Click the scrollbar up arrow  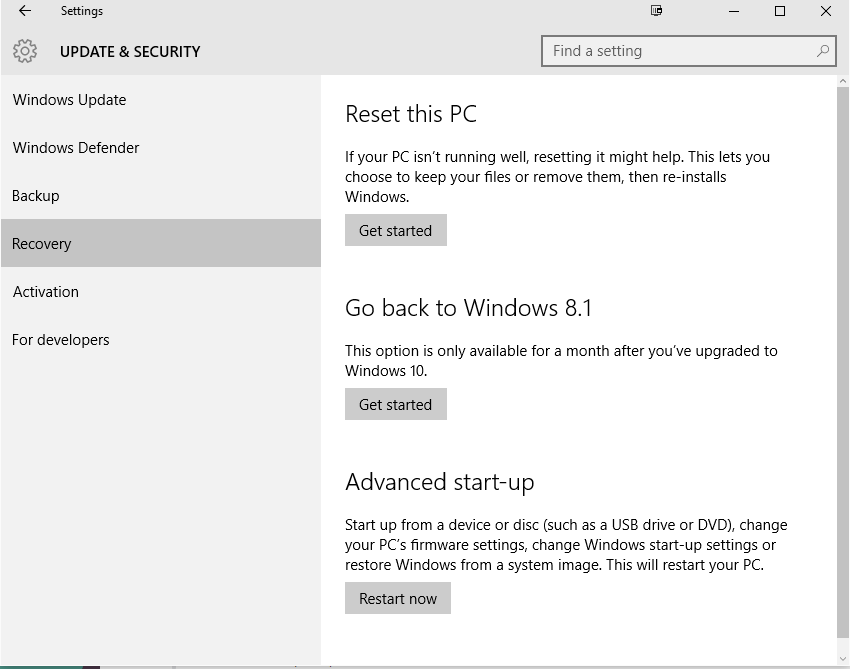click(842, 81)
